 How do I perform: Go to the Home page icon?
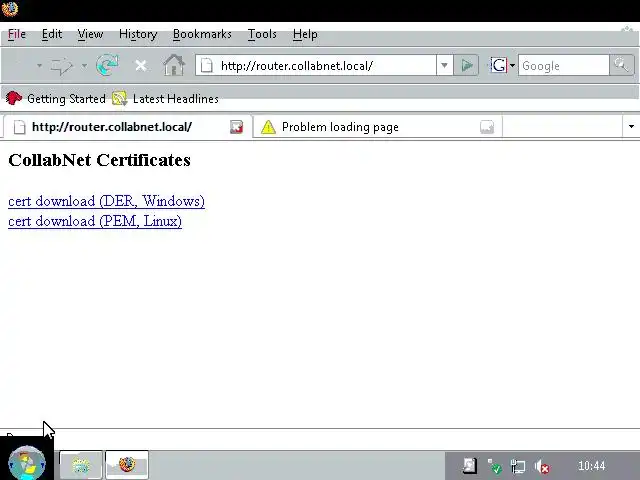pyautogui.click(x=174, y=65)
